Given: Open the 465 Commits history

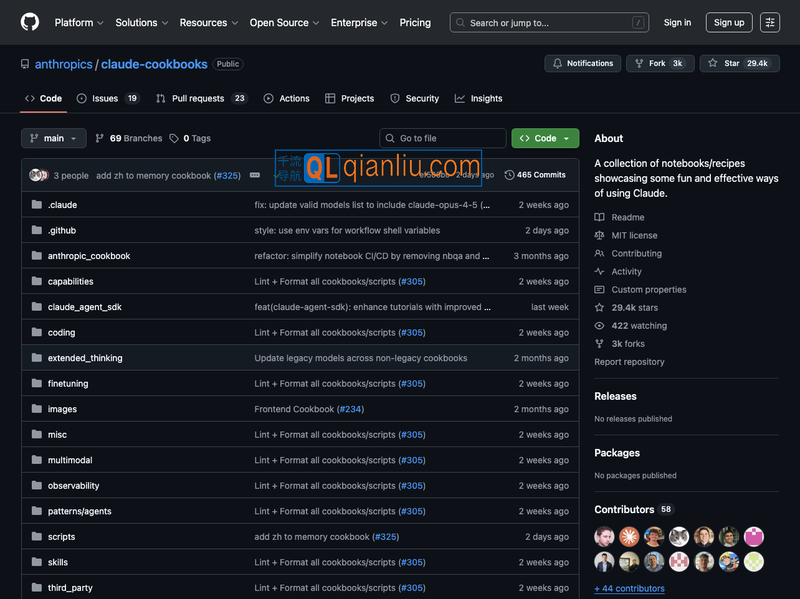Looking at the screenshot, I should [x=536, y=175].
